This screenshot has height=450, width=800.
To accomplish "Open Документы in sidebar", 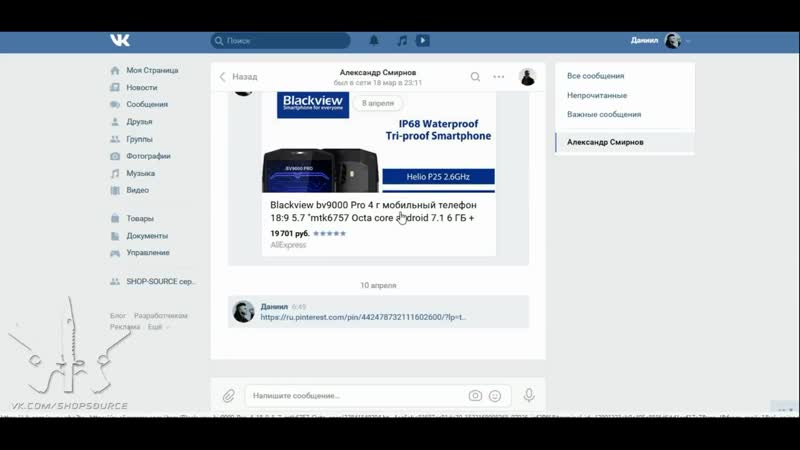I will tap(147, 236).
